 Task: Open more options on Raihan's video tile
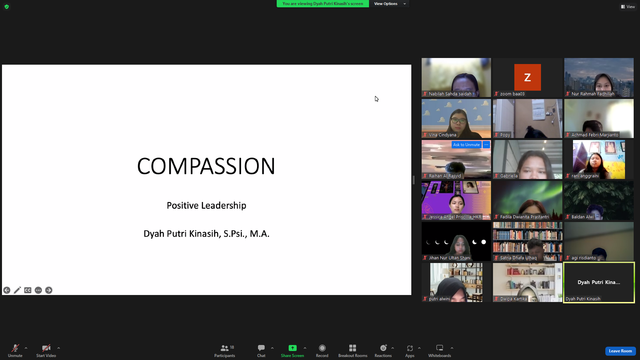coord(486,145)
